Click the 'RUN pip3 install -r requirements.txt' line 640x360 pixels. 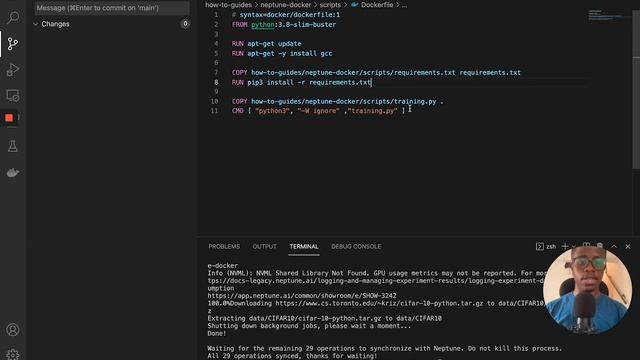click(x=301, y=82)
